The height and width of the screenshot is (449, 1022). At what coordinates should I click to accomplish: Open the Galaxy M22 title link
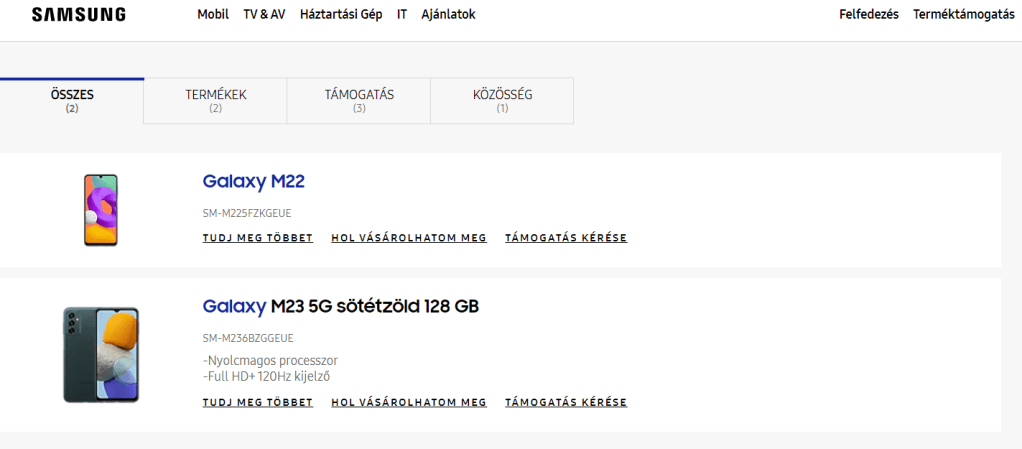click(x=253, y=182)
